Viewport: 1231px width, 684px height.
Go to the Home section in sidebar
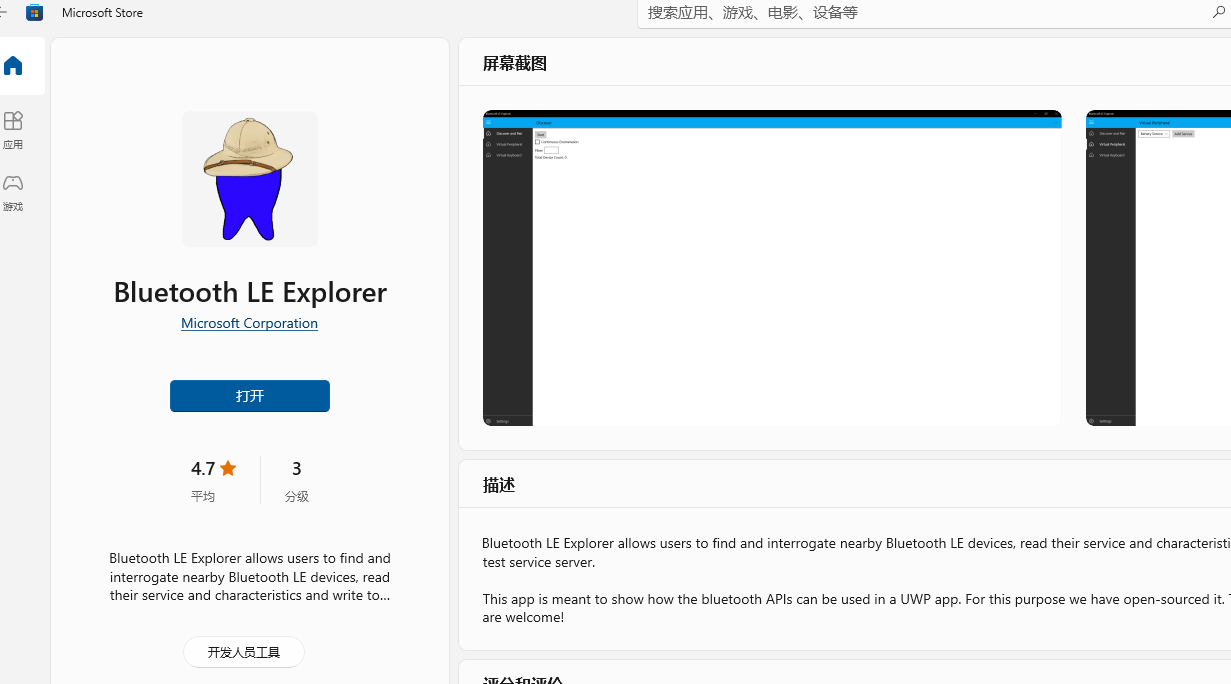13,66
